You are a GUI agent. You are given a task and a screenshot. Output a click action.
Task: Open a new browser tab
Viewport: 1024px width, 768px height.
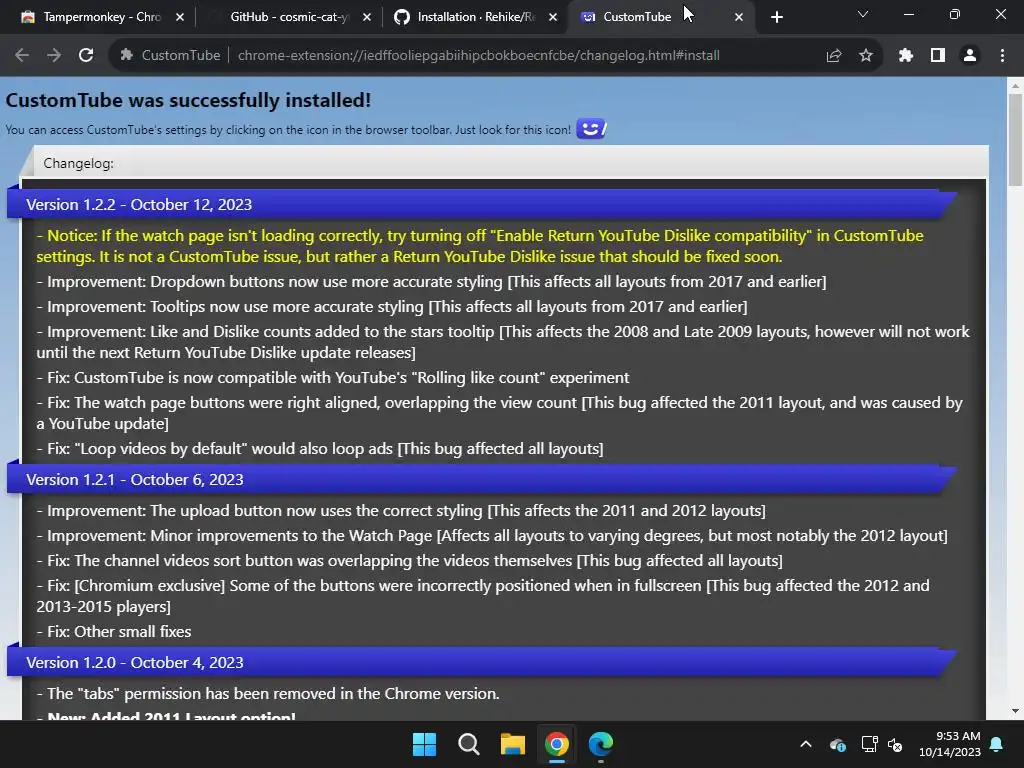click(776, 18)
